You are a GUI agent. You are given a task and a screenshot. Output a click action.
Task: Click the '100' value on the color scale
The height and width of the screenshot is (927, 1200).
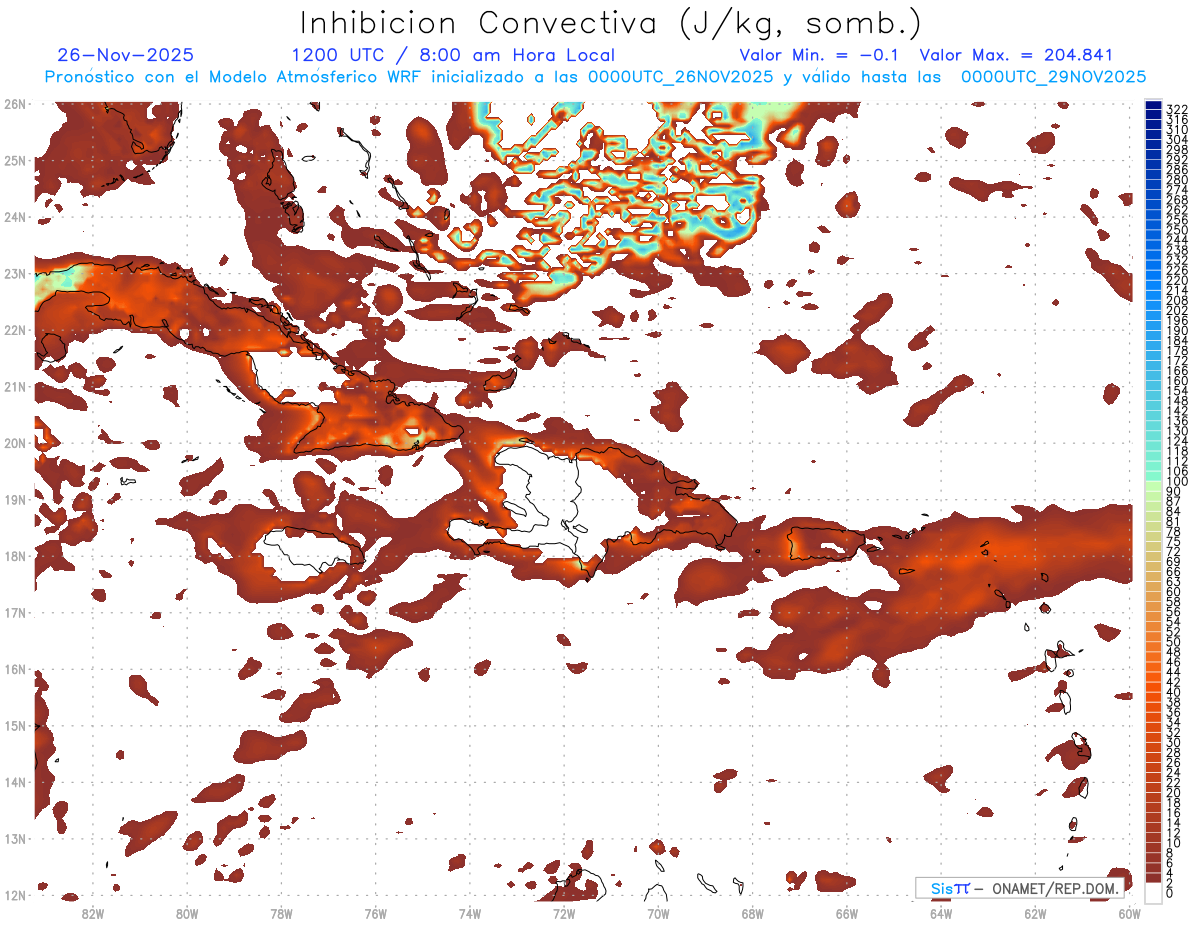click(x=1176, y=483)
